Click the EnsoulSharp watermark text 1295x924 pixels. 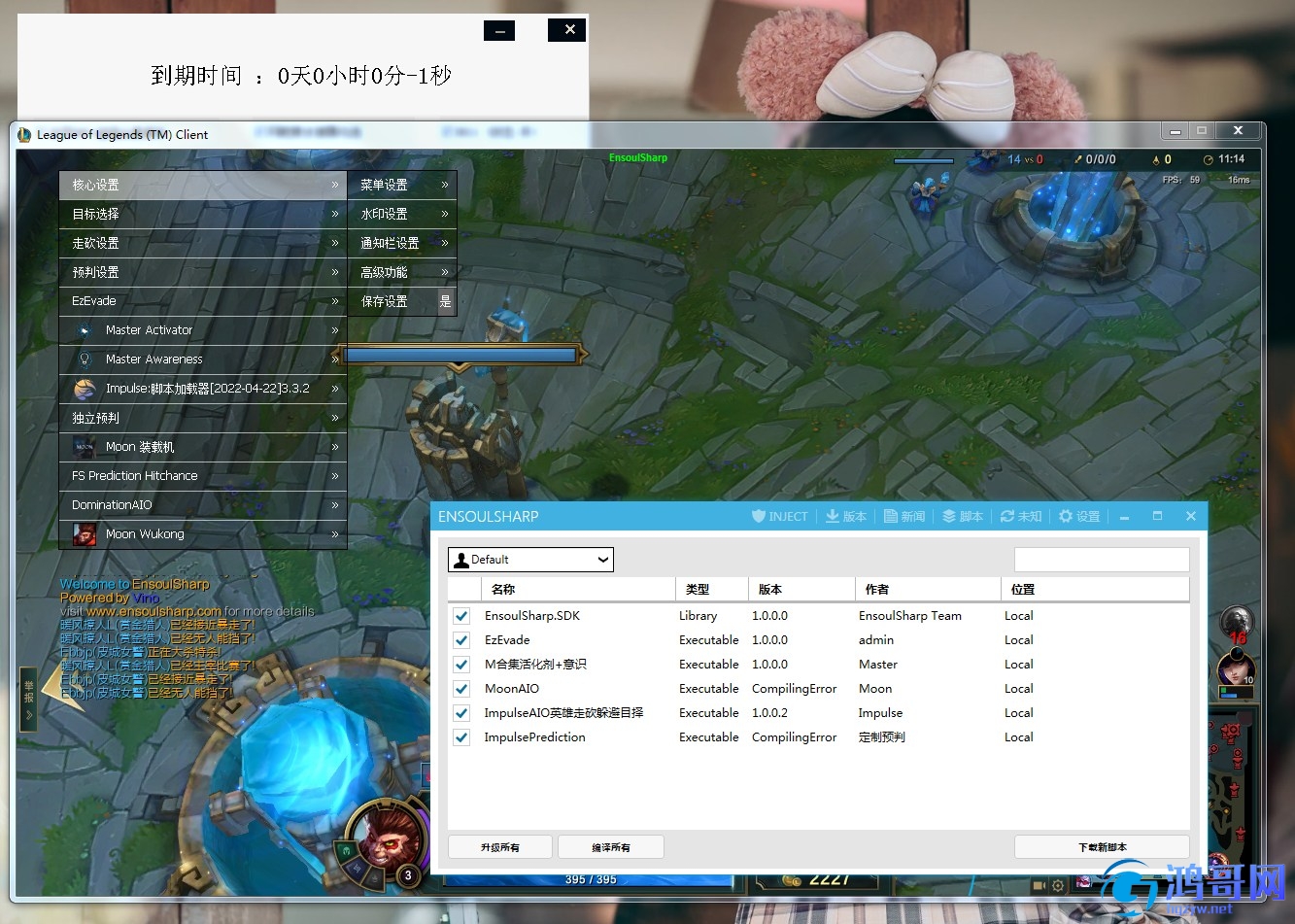638,157
